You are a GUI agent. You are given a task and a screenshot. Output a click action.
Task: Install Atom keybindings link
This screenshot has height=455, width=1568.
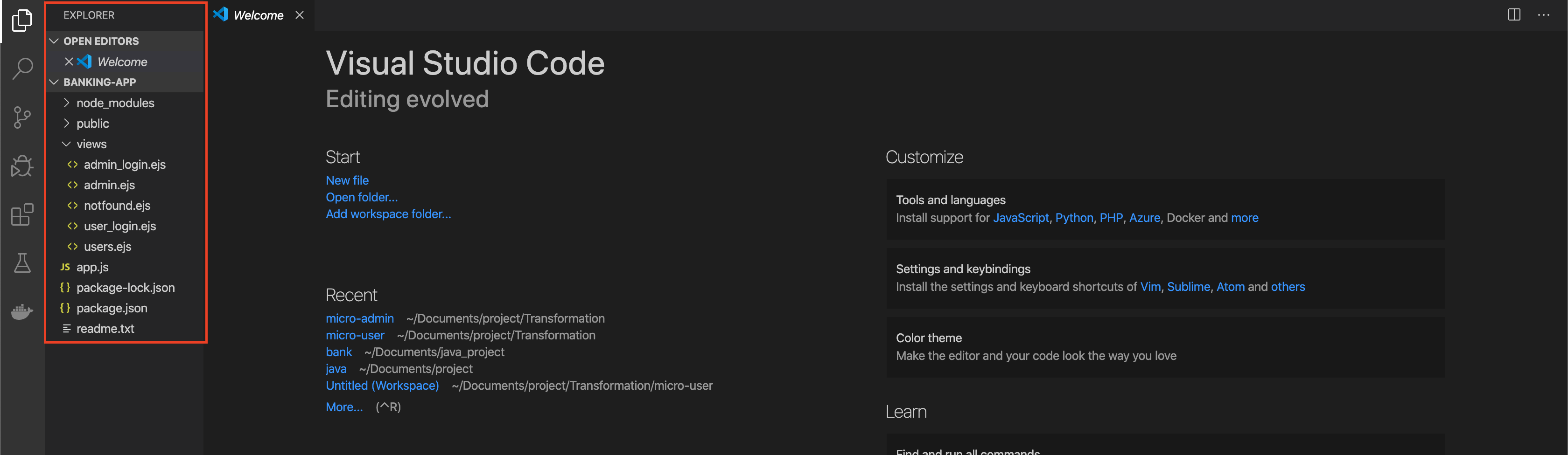coord(1230,287)
